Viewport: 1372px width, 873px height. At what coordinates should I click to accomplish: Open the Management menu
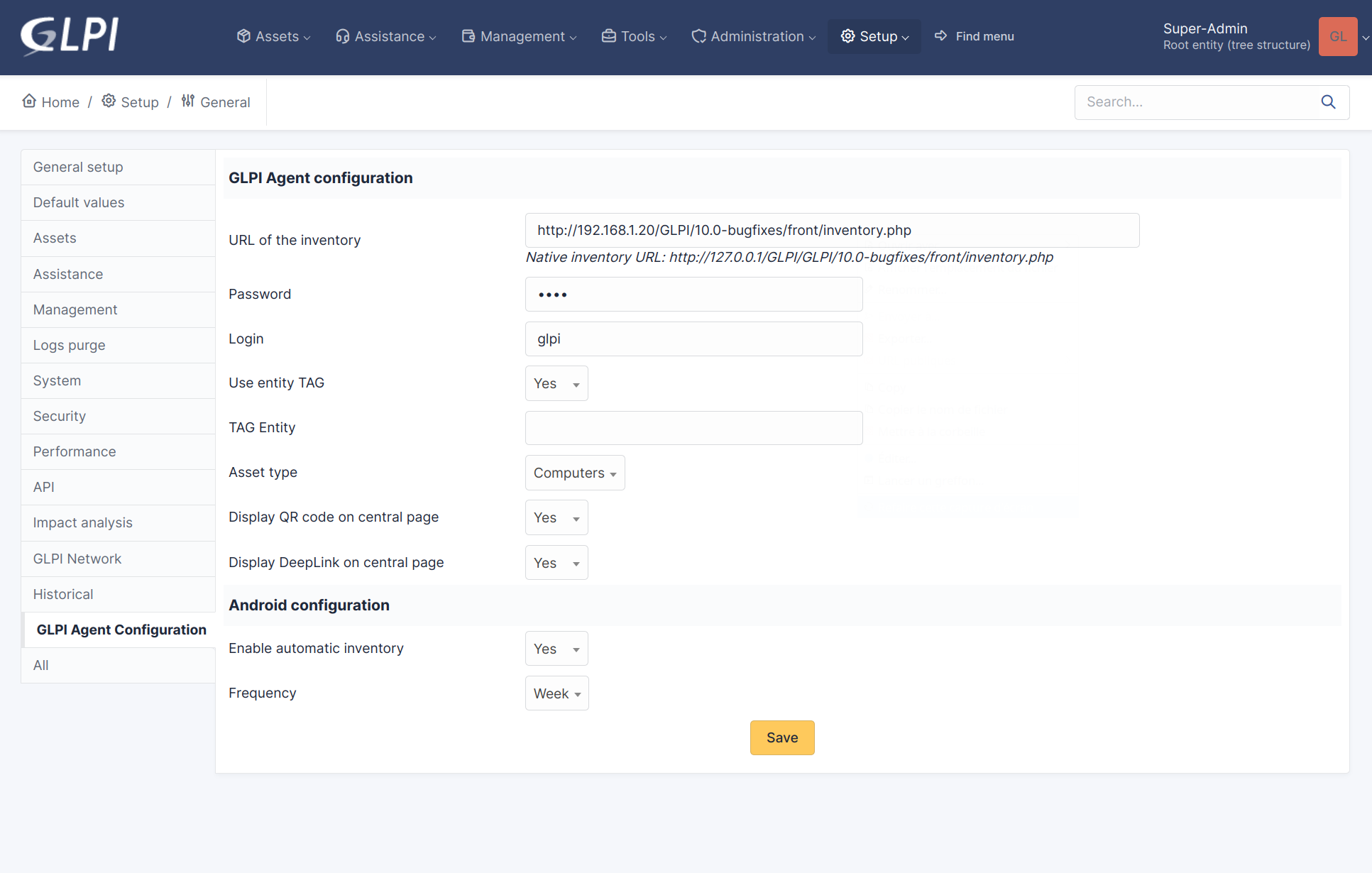click(519, 36)
